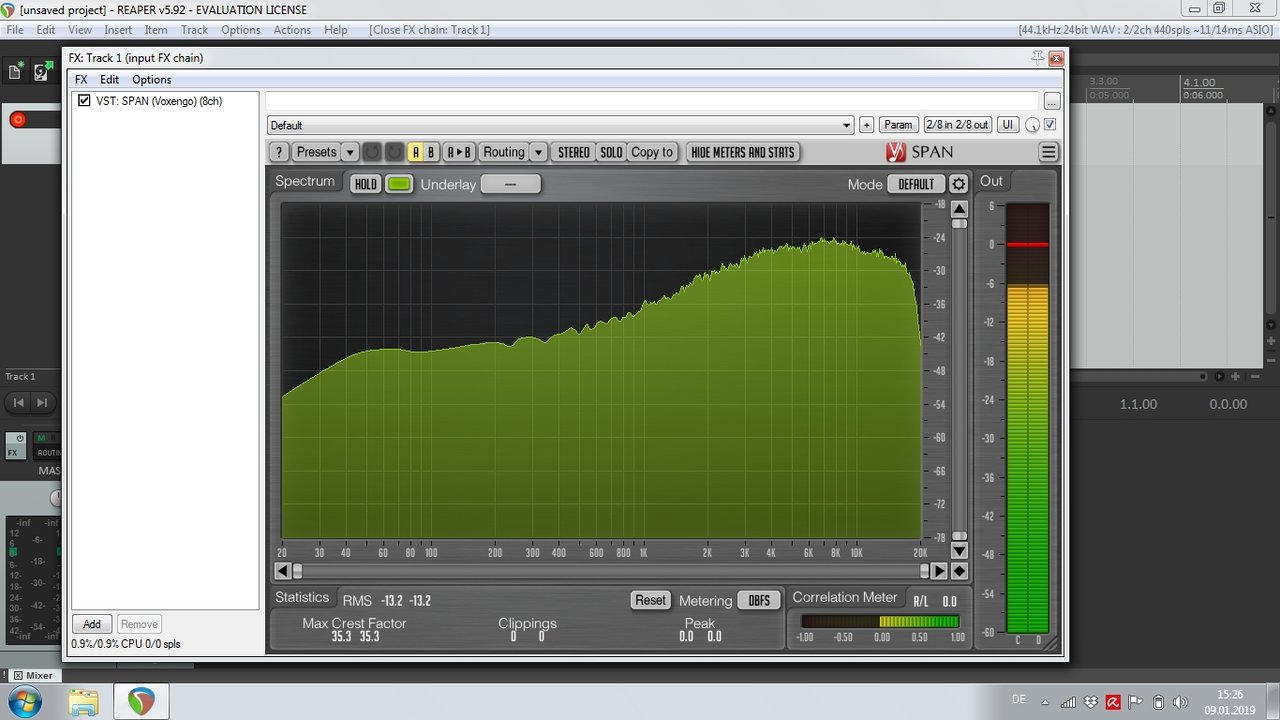Click REAPER icon in taskbar
Image resolution: width=1280 pixels, height=720 pixels.
[141, 701]
